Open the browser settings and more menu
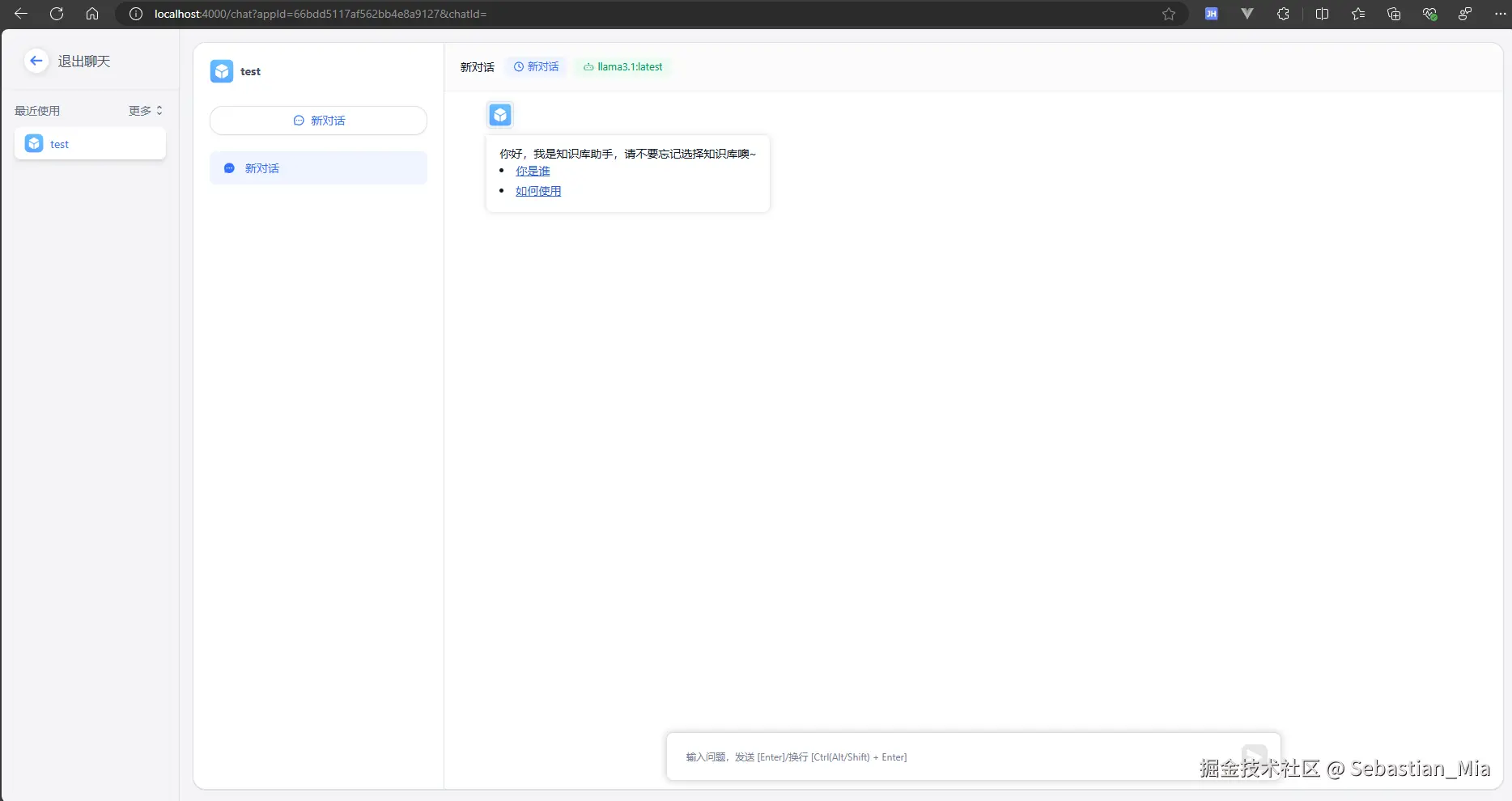 click(1500, 14)
